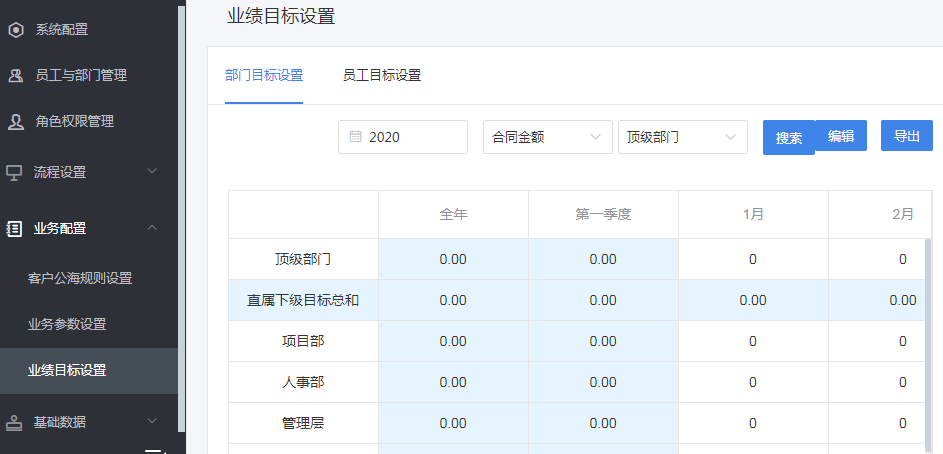The width and height of the screenshot is (943, 454).
Task: Click 1月 value in 直属下级目标总和 row
Action: click(x=753, y=300)
